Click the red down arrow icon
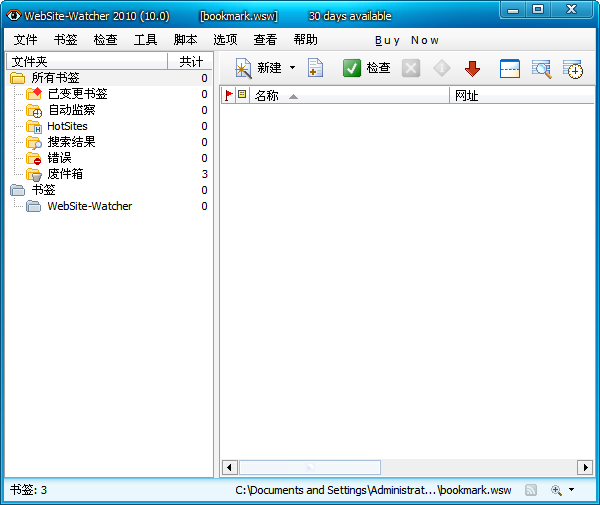 [472, 69]
